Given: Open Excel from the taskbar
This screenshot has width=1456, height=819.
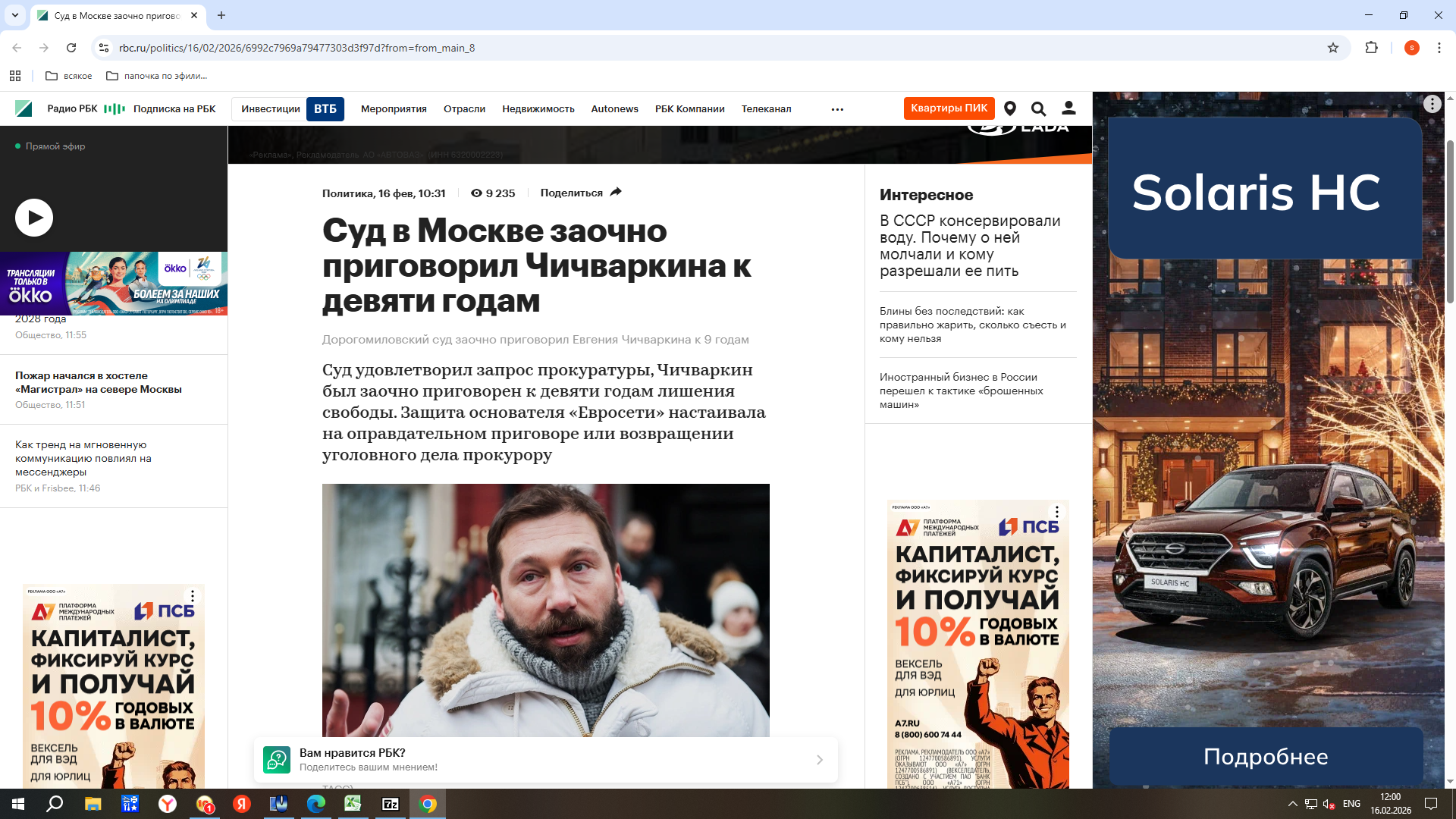Looking at the screenshot, I should coord(353,804).
